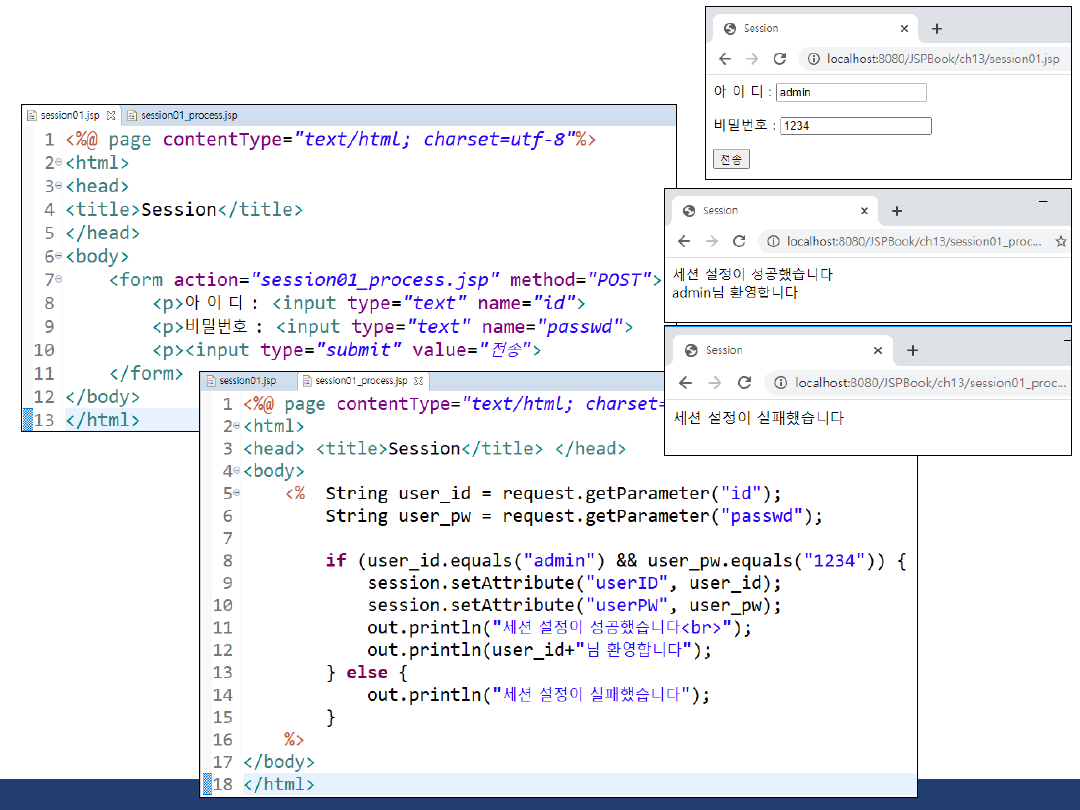This screenshot has width=1080, height=810.
Task: Click back arrow in the 실패 message browser
Action: (x=685, y=382)
